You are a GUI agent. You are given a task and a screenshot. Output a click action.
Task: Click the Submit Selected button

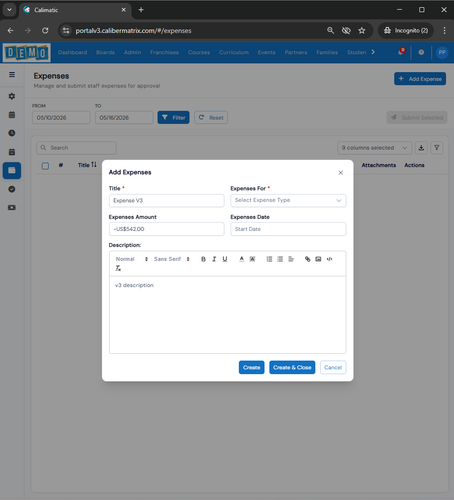(417, 117)
